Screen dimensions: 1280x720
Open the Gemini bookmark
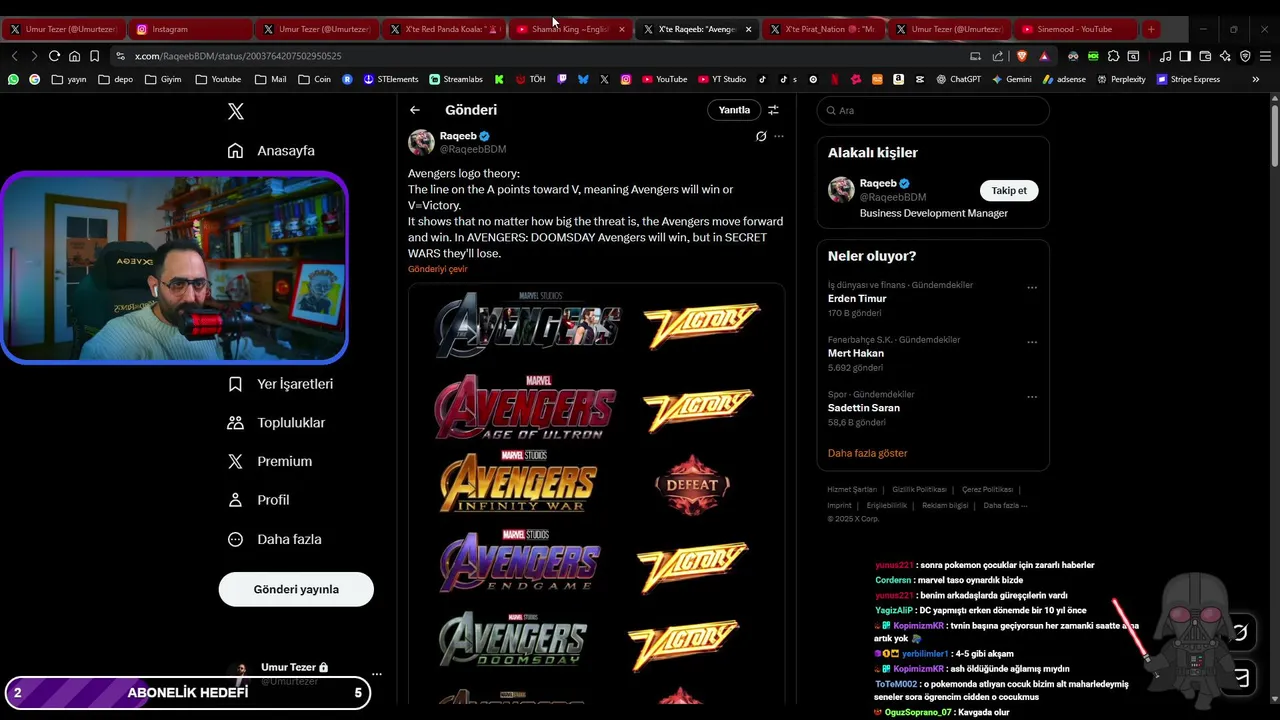pyautogui.click(x=1012, y=79)
